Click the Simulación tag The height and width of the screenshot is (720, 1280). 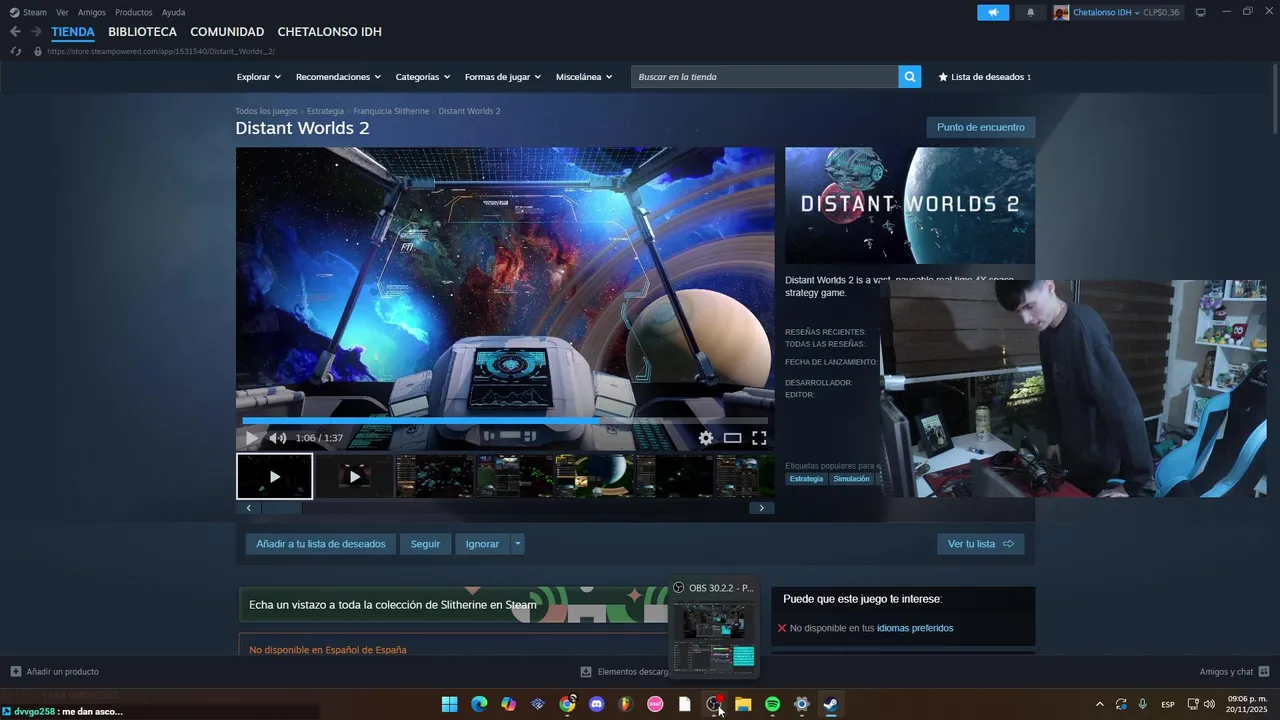click(x=851, y=479)
